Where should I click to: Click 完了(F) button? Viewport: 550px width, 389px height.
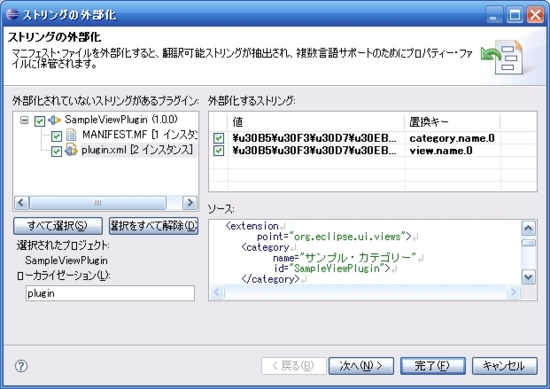click(433, 366)
